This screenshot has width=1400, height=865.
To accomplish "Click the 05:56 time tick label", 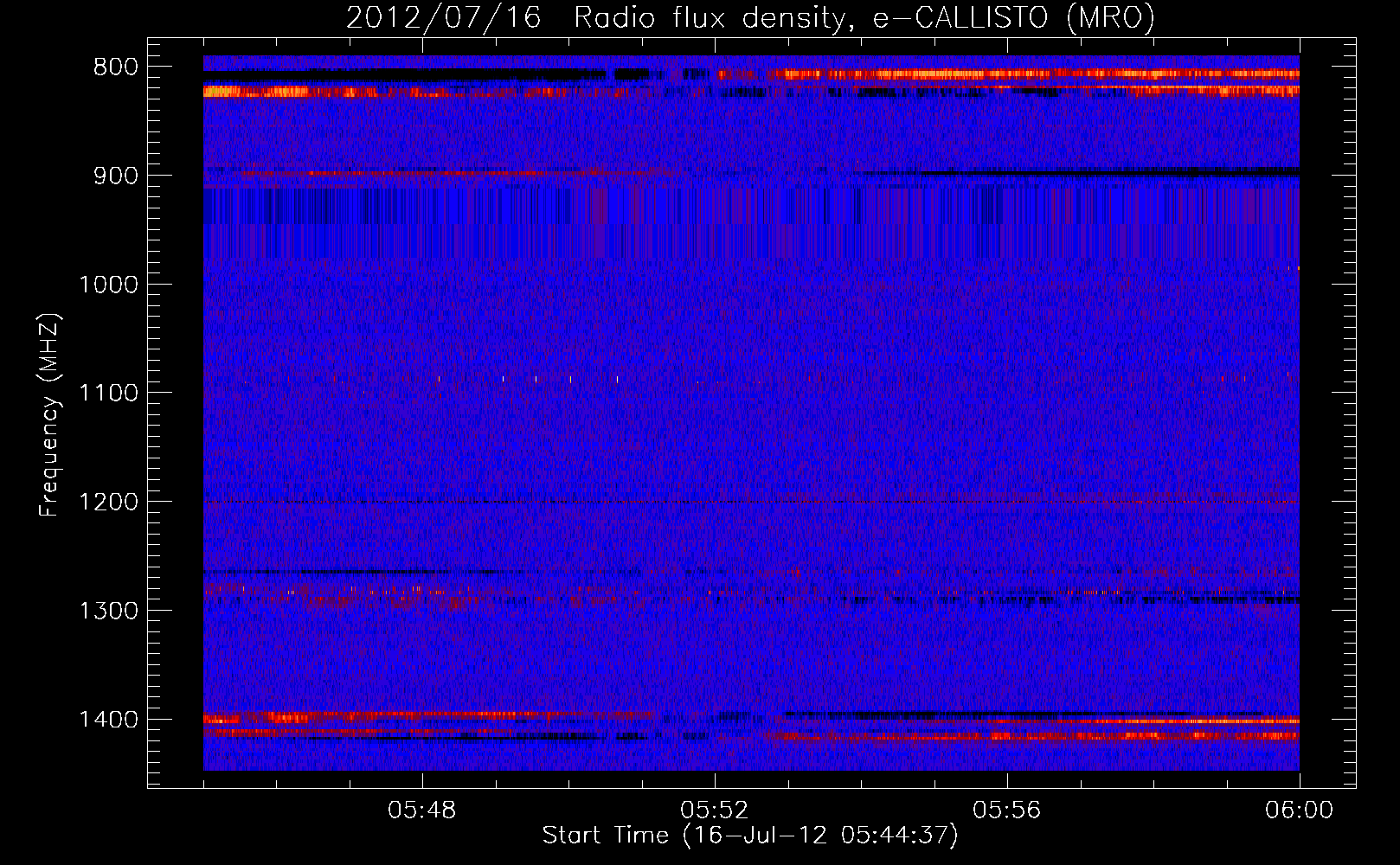I will pyautogui.click(x=1007, y=811).
